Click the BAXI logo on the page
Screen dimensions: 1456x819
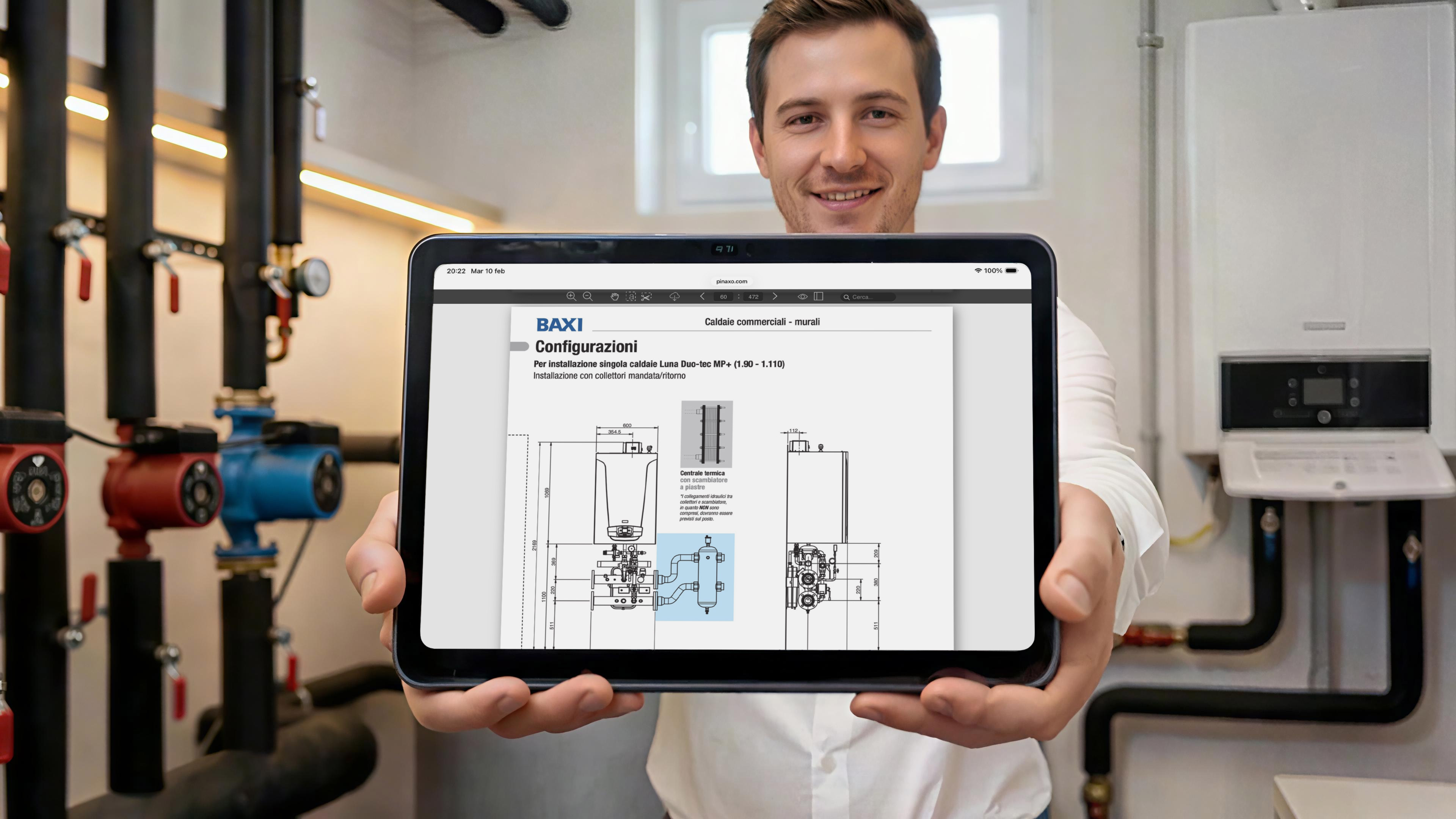tap(559, 325)
